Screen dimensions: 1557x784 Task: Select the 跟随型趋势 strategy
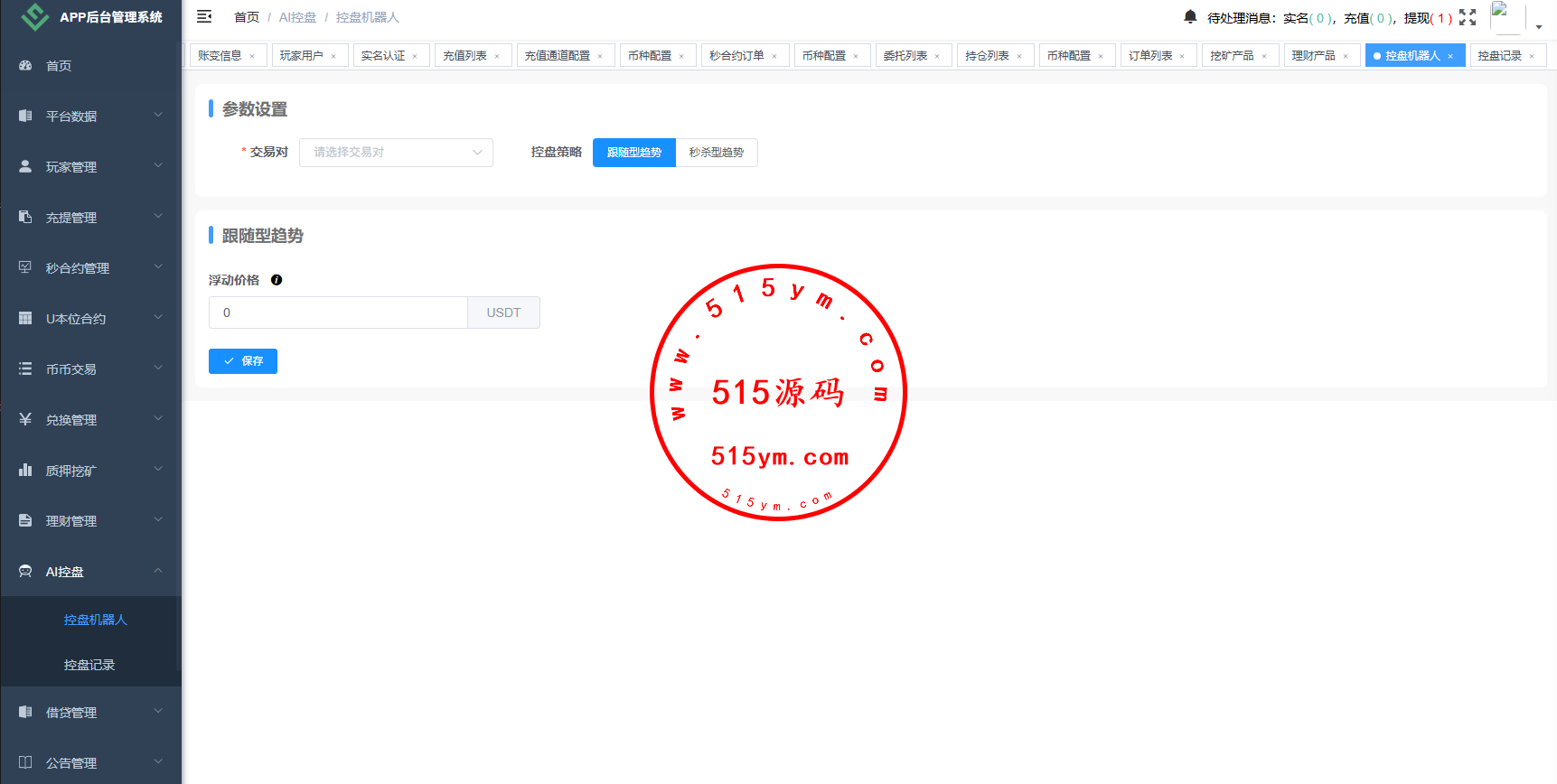(x=633, y=153)
